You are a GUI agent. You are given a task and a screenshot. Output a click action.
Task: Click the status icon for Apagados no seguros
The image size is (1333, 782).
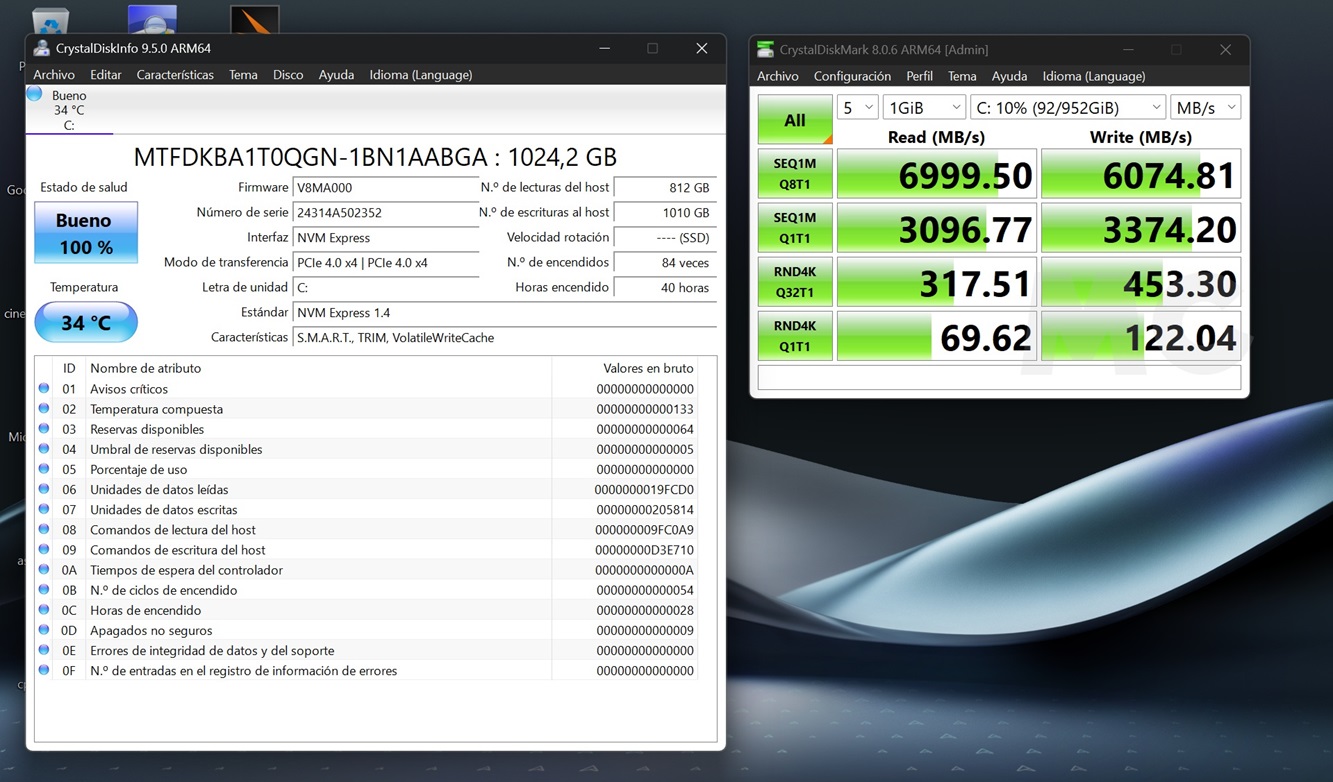click(x=44, y=630)
